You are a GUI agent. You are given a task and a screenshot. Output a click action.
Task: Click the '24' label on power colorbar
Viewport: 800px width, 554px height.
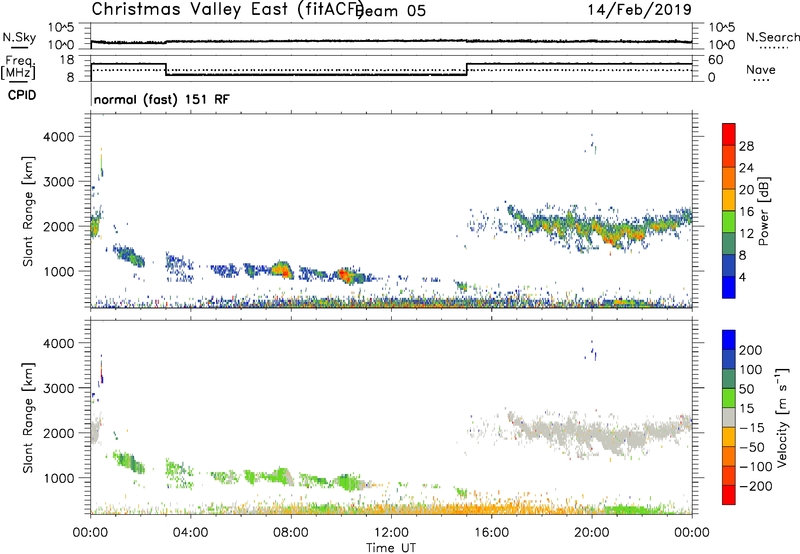(x=746, y=168)
